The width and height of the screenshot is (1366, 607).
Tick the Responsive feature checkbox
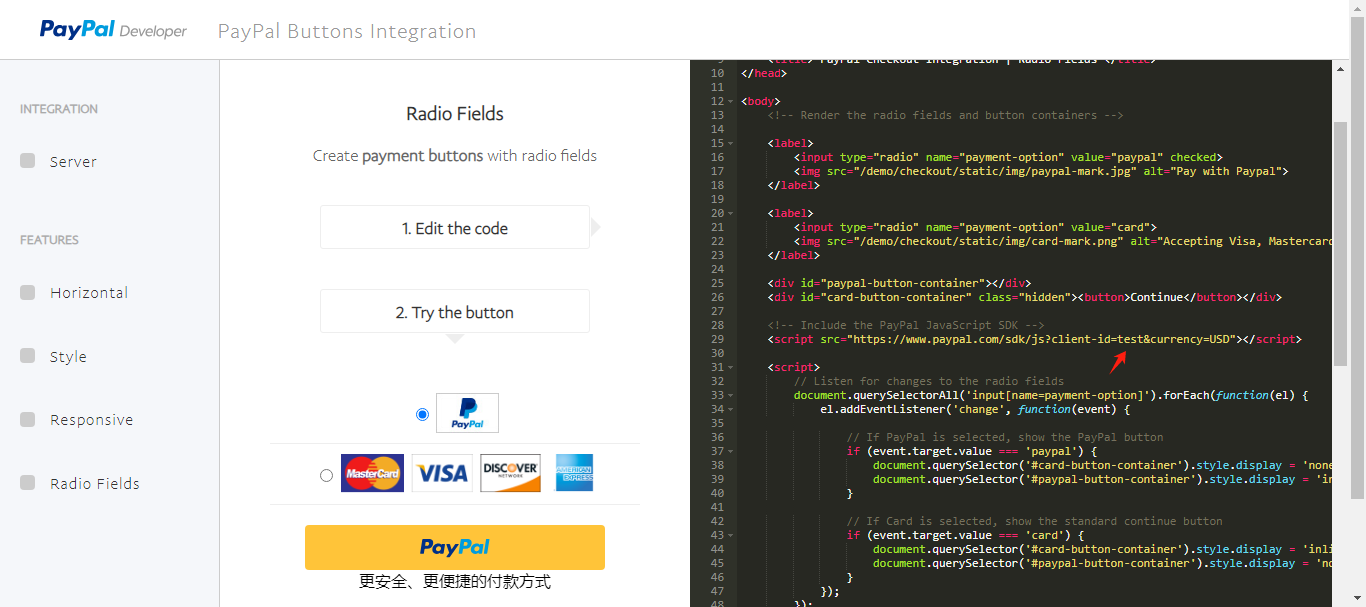coord(28,419)
